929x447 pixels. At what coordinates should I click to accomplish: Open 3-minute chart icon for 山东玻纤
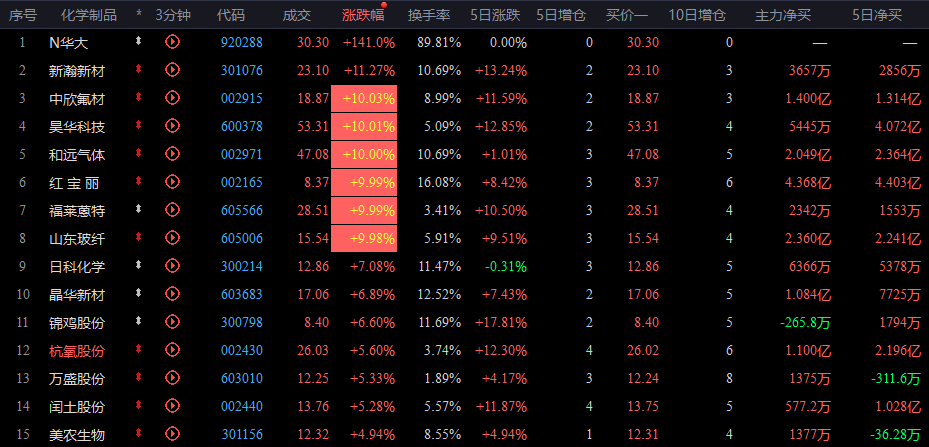point(172,238)
